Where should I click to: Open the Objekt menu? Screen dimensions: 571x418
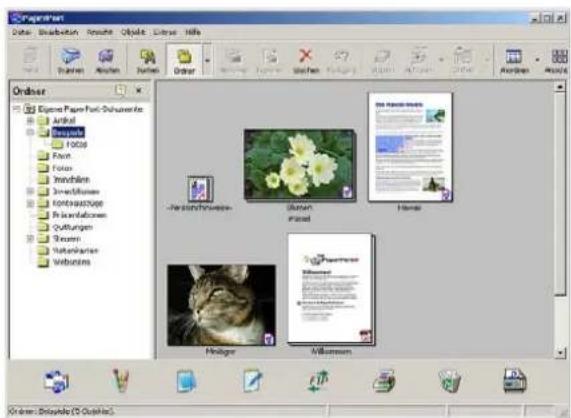tap(133, 32)
